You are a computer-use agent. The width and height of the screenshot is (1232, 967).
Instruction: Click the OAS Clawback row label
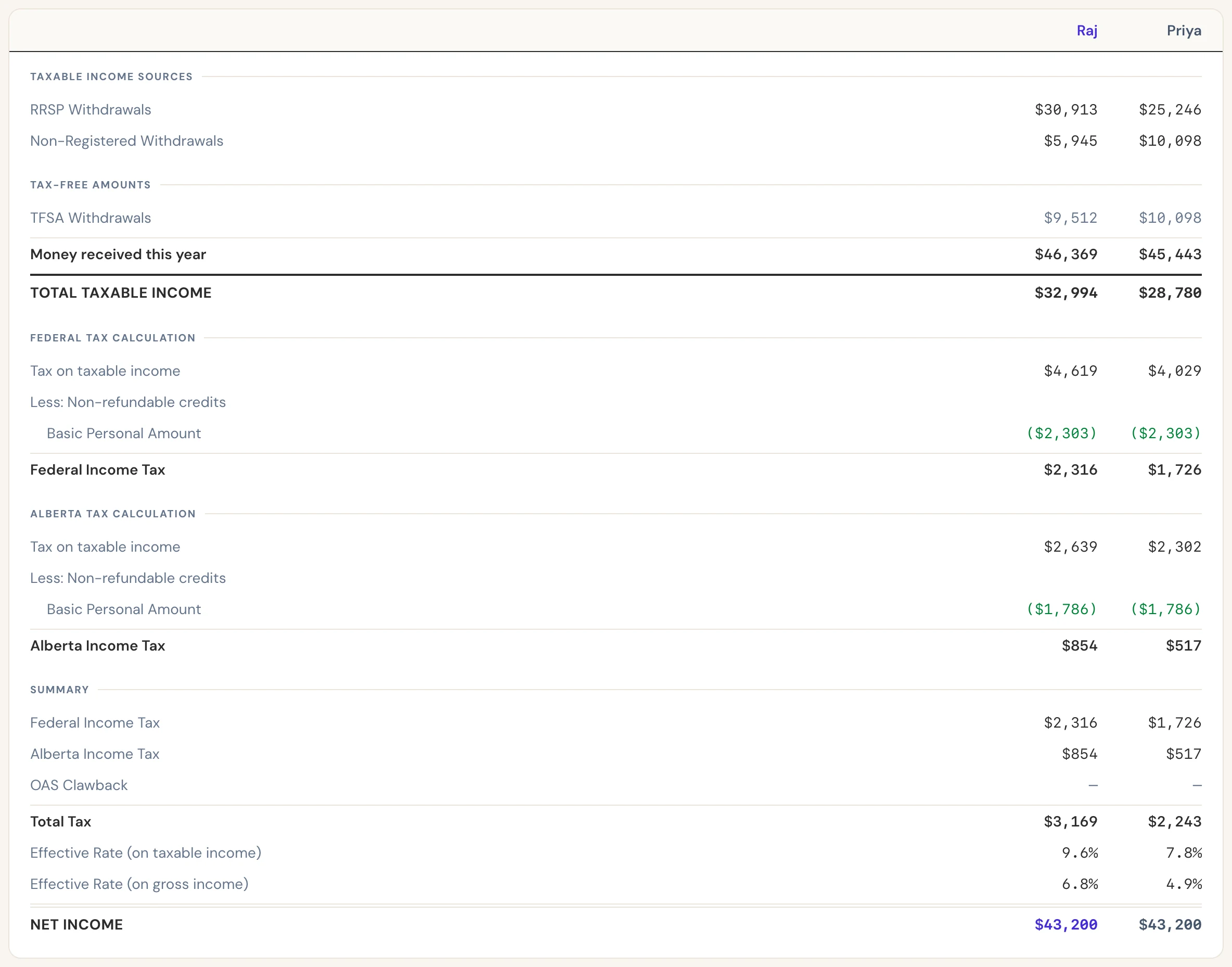[x=79, y=785]
